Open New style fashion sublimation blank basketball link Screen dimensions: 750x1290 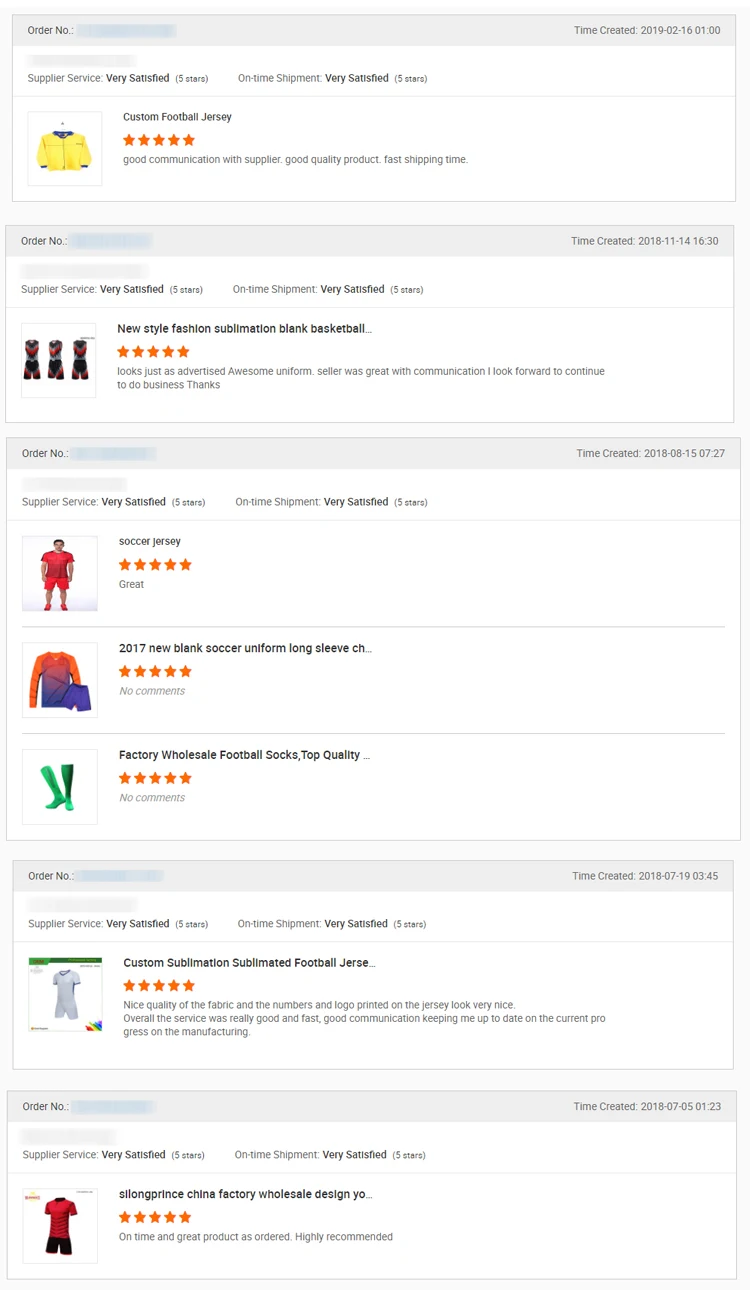pos(244,329)
